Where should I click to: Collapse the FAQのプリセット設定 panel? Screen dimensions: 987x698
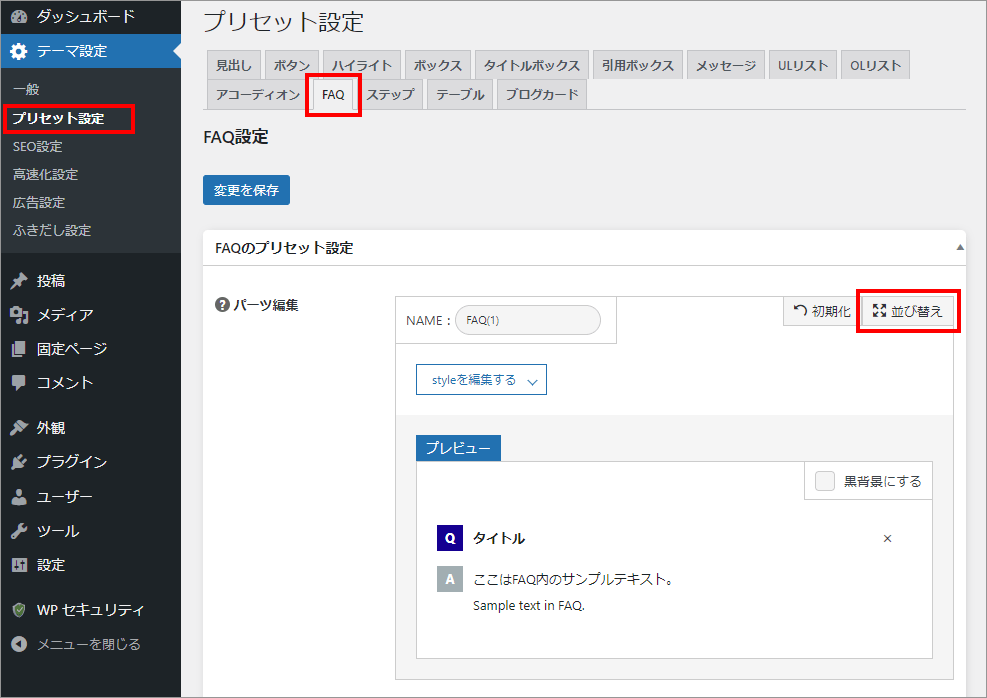click(x=959, y=247)
